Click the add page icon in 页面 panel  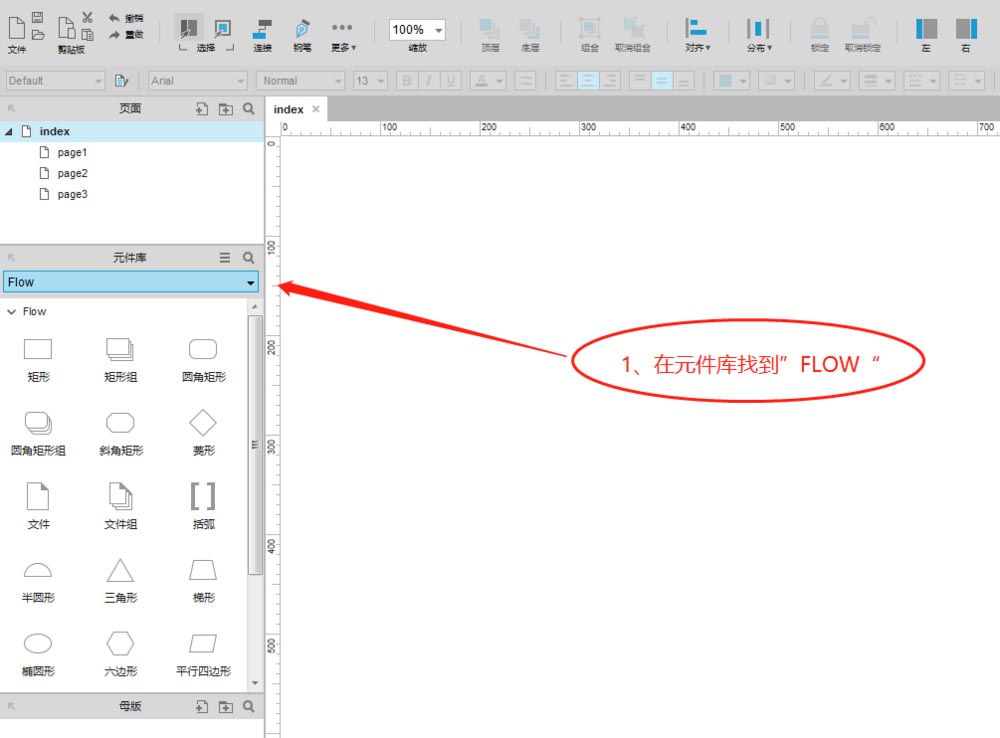tap(201, 109)
